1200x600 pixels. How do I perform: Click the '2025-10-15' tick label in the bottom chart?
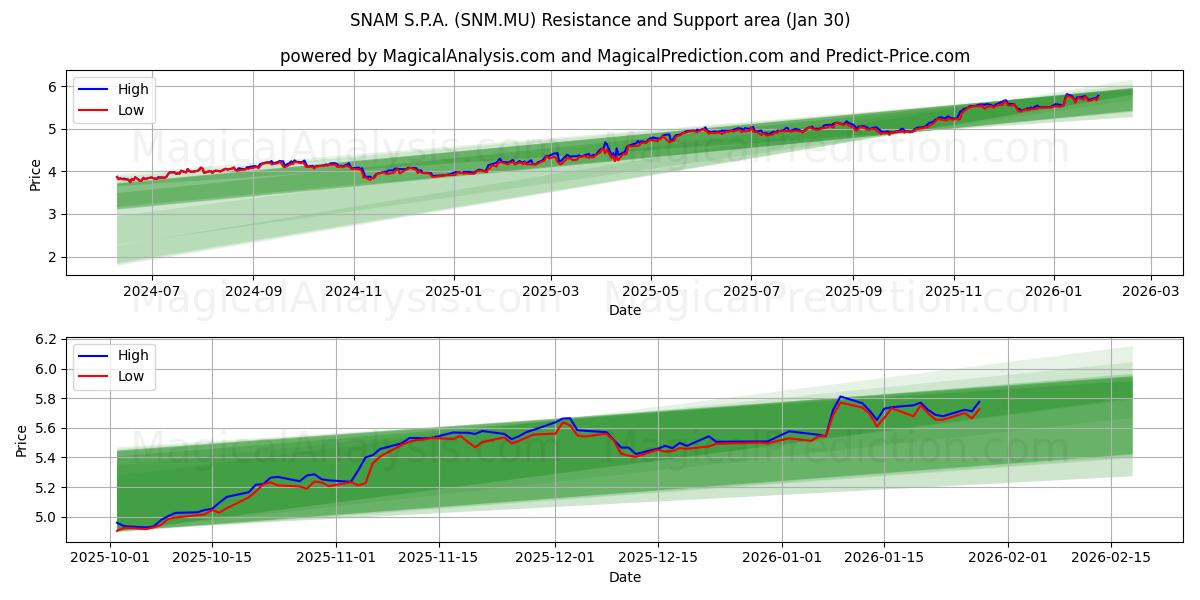(212, 557)
